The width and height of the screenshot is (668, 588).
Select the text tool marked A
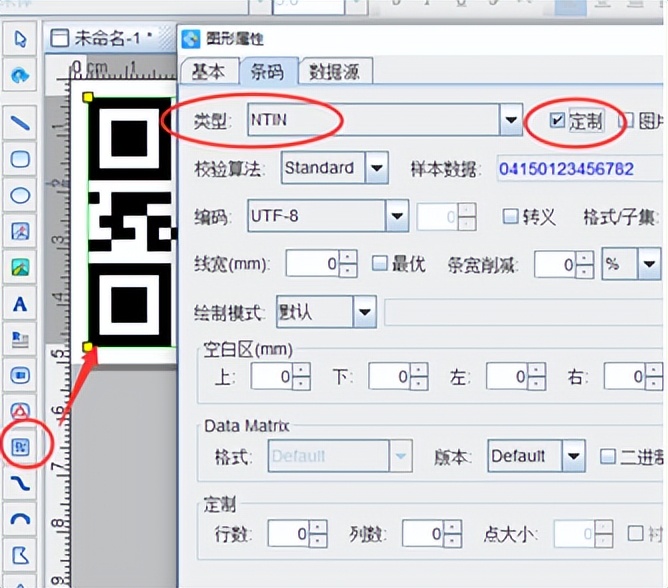tap(20, 304)
